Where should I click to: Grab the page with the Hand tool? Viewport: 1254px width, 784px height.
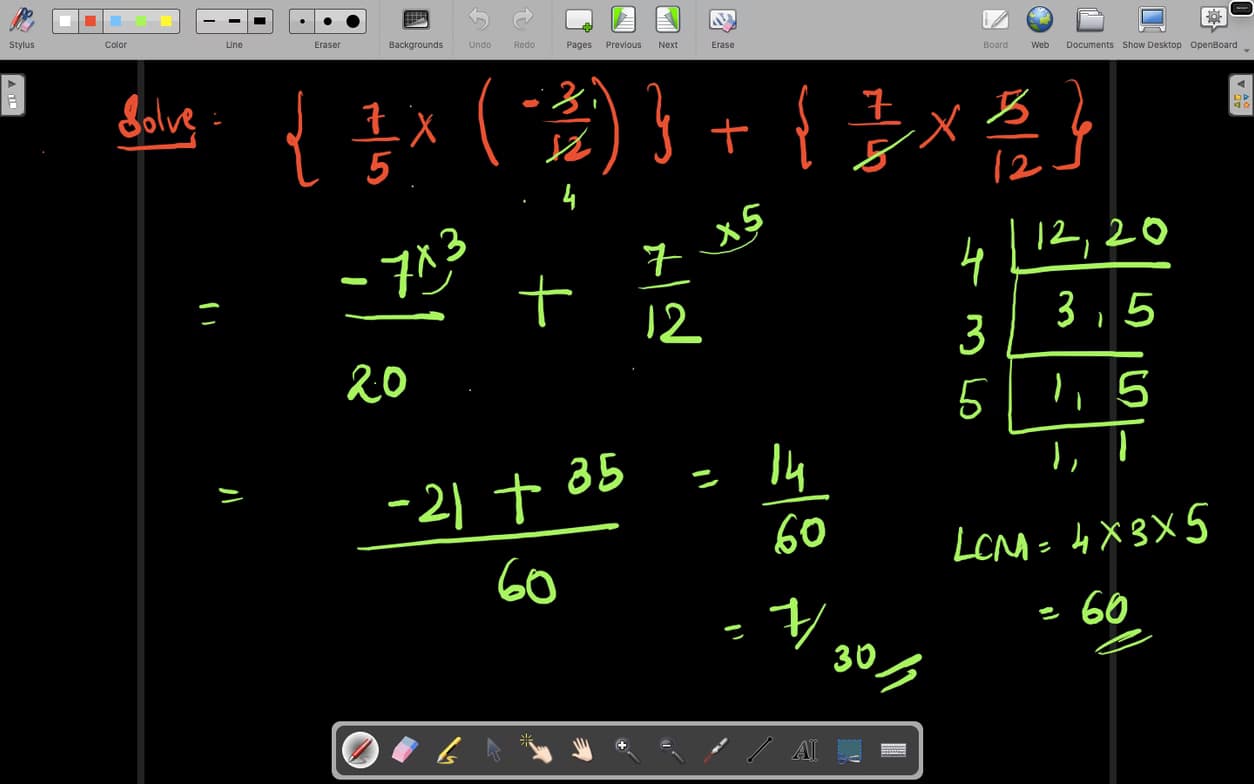click(x=581, y=749)
